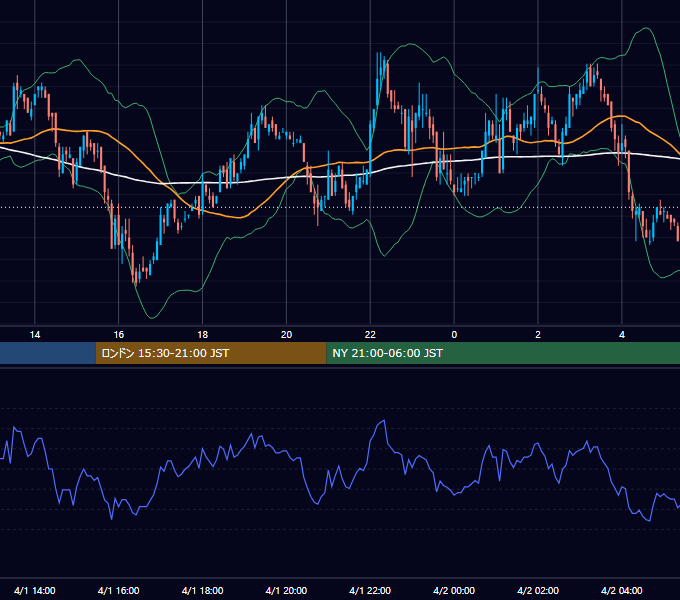
Task: Click the 4/1 16:00 label on indicator axis
Action: coord(118,590)
